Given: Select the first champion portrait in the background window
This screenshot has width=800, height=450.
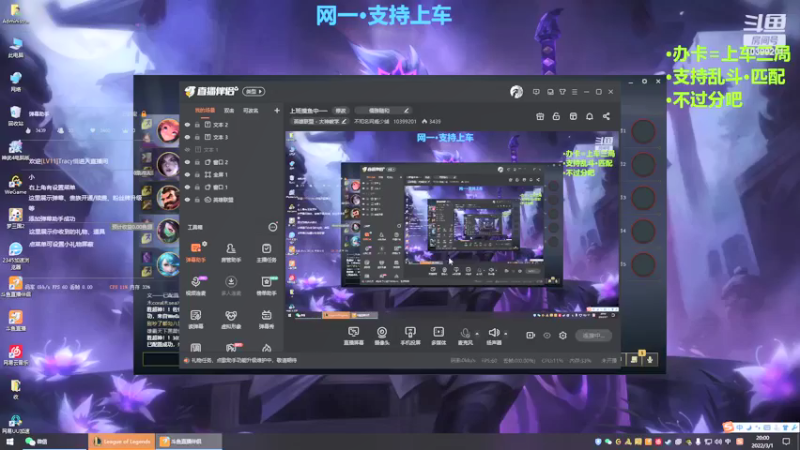Looking at the screenshot, I should [x=168, y=131].
